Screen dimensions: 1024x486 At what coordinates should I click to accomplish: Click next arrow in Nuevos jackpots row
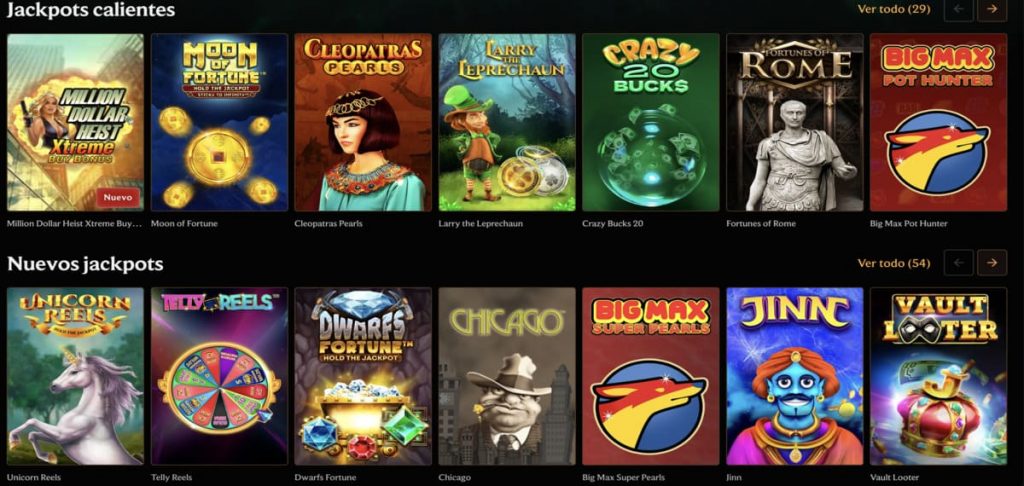pos(992,263)
